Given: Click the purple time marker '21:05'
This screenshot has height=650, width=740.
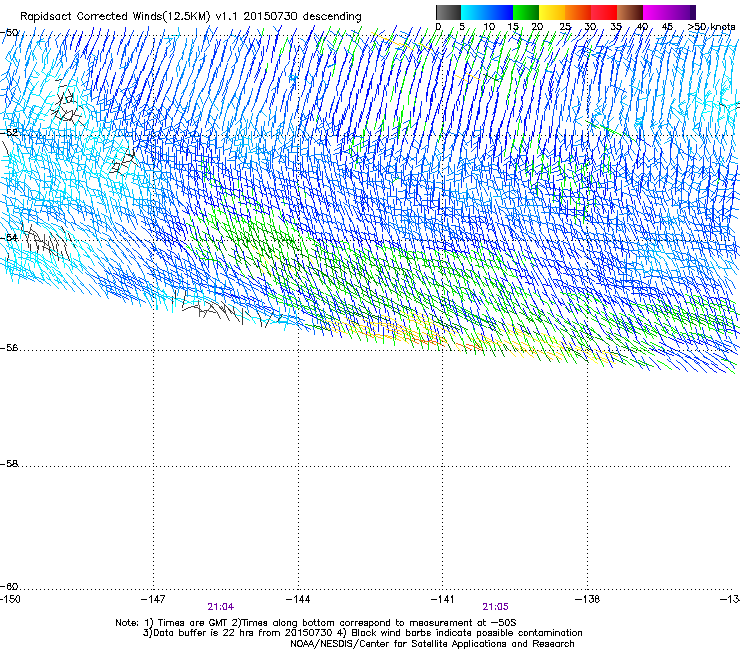Looking at the screenshot, I should (495, 607).
